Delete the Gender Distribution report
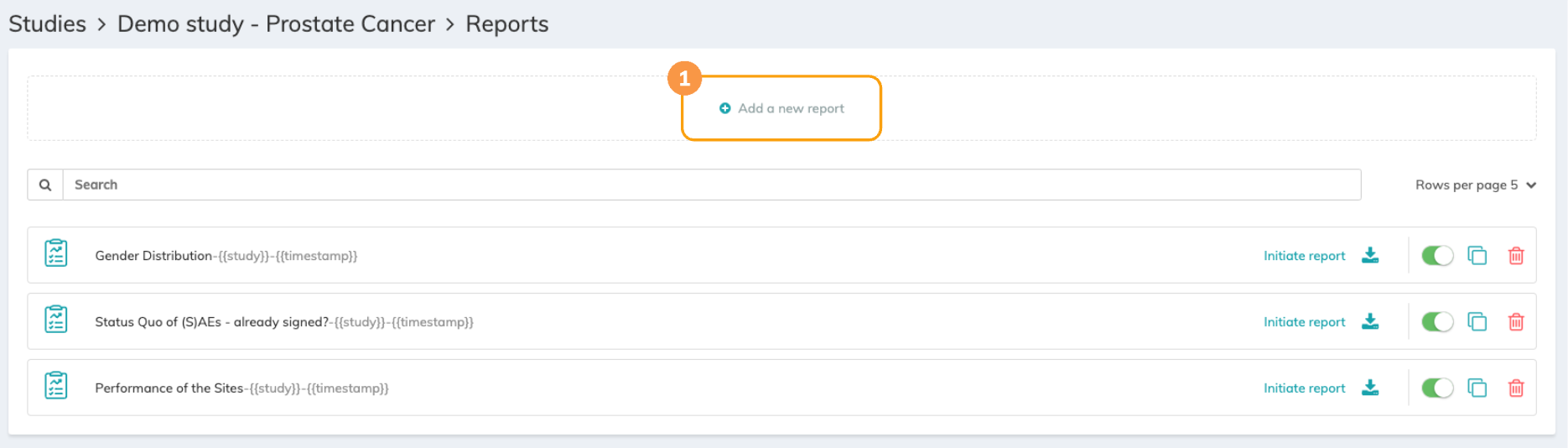The width and height of the screenshot is (1568, 448). [1516, 256]
